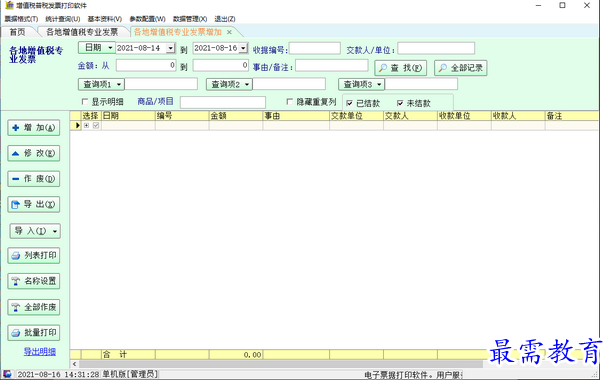Screen dimensions: 611x383
Task: Click the 金额 column header
Action: coord(236,116)
